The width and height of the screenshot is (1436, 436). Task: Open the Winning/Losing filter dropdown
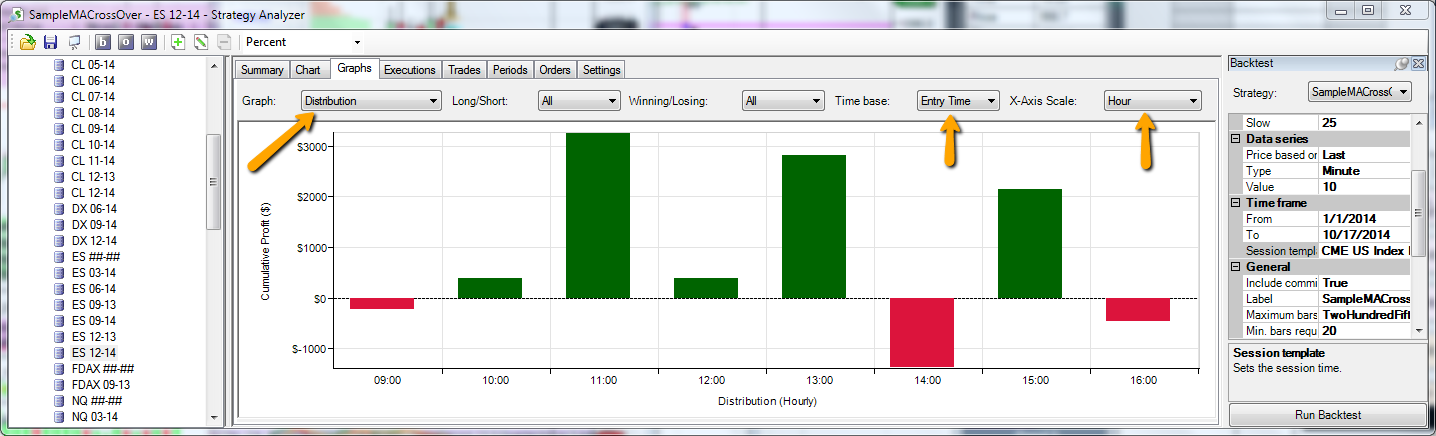(x=783, y=101)
